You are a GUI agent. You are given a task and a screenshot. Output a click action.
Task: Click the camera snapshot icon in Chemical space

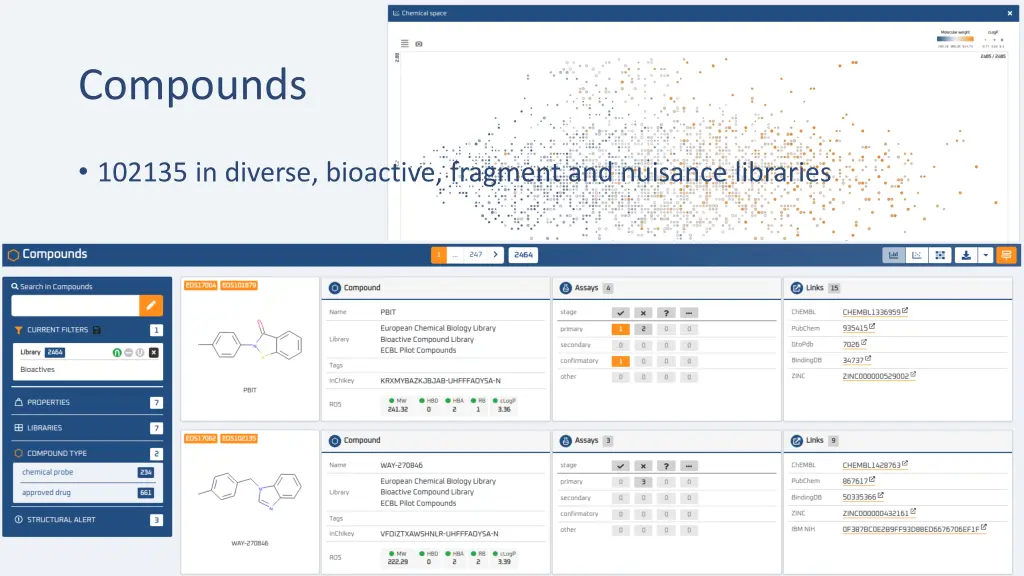pyautogui.click(x=419, y=43)
